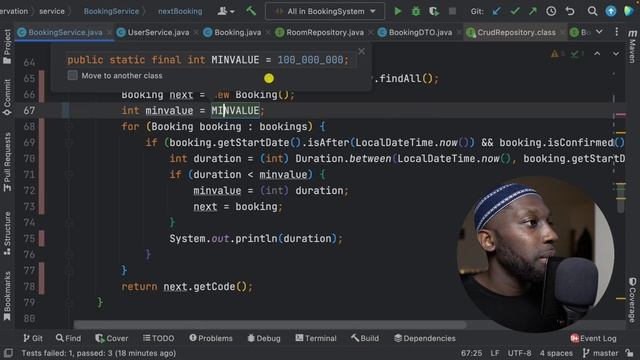Open the Structure tool window
This screenshot has height=360, width=640.
tap(7, 233)
